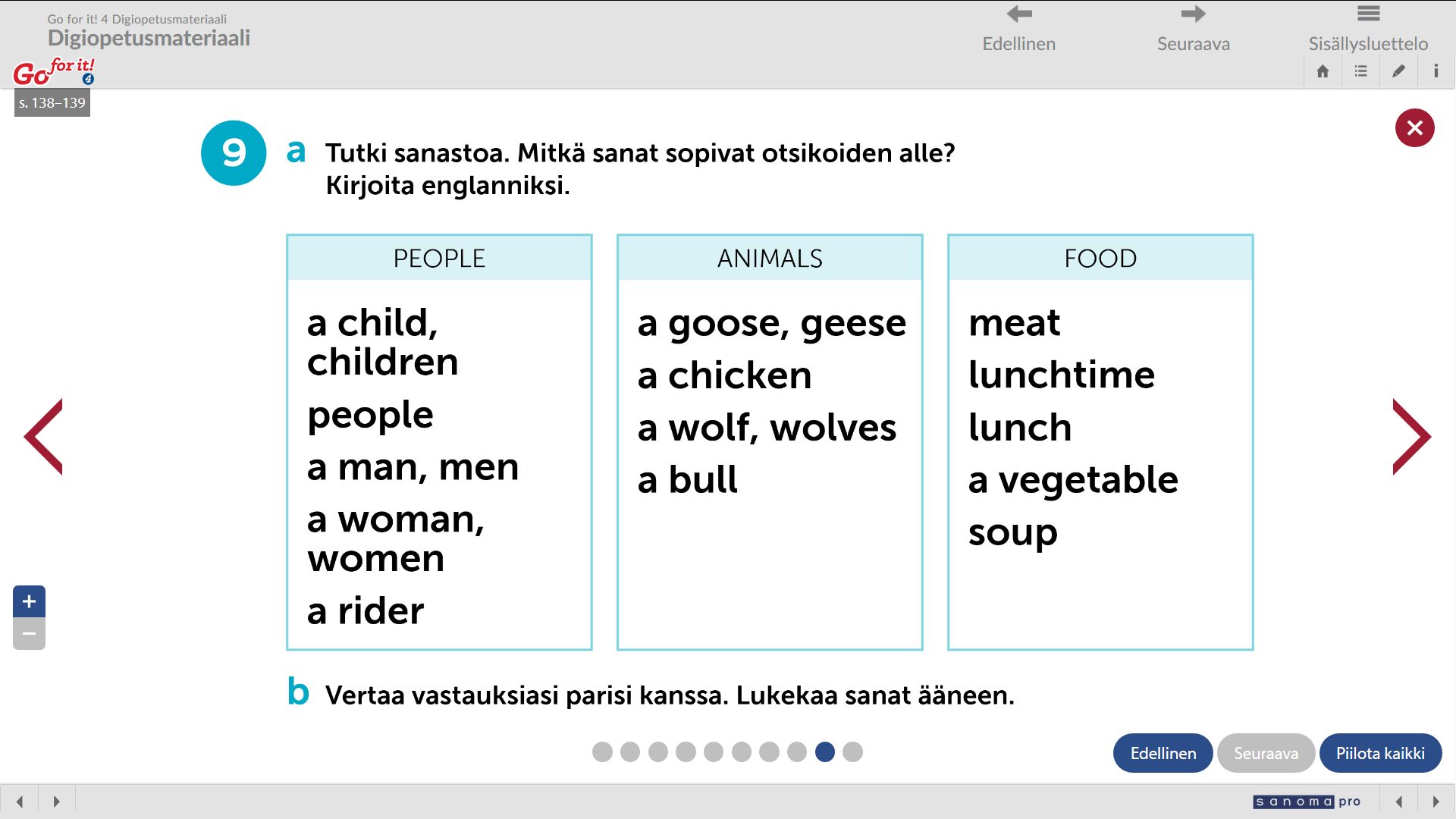This screenshot has width=1456, height=819.
Task: Zoom in with the plus button
Action: 29,601
